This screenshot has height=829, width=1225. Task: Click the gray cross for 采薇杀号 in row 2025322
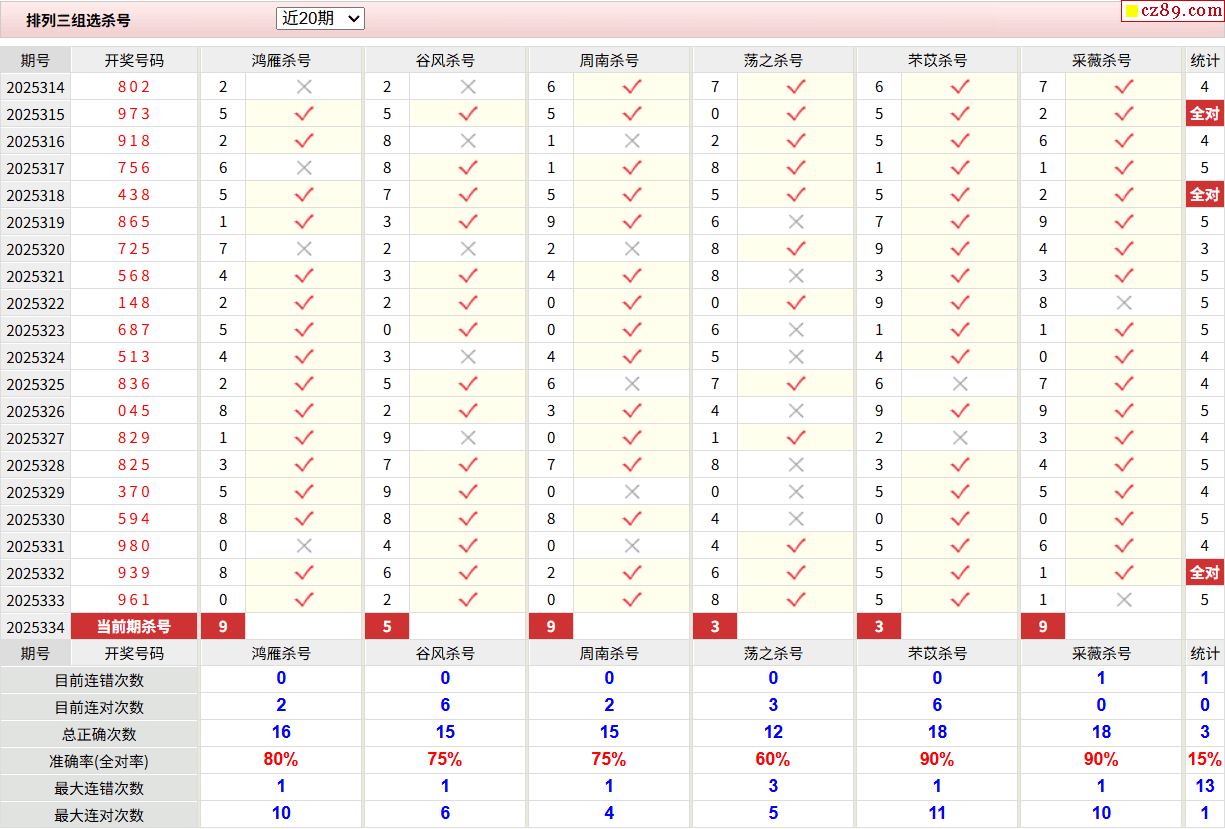pos(1124,303)
